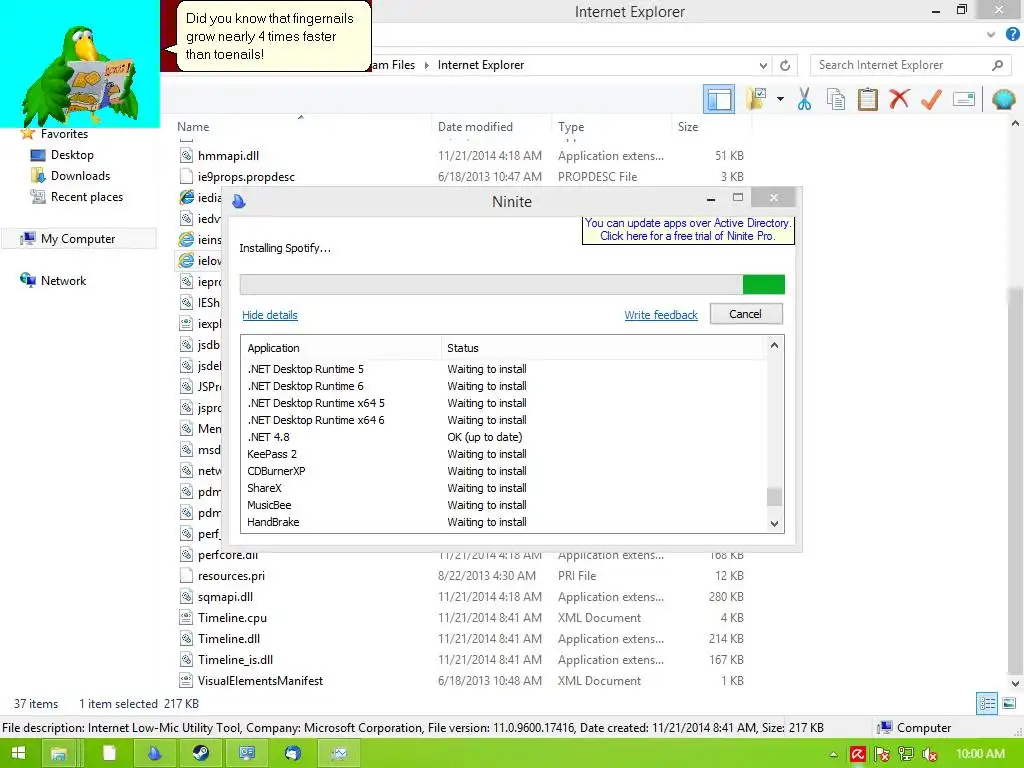This screenshot has height=768, width=1024.
Task: Click Cancel button in Ninite
Action: pyautogui.click(x=746, y=314)
